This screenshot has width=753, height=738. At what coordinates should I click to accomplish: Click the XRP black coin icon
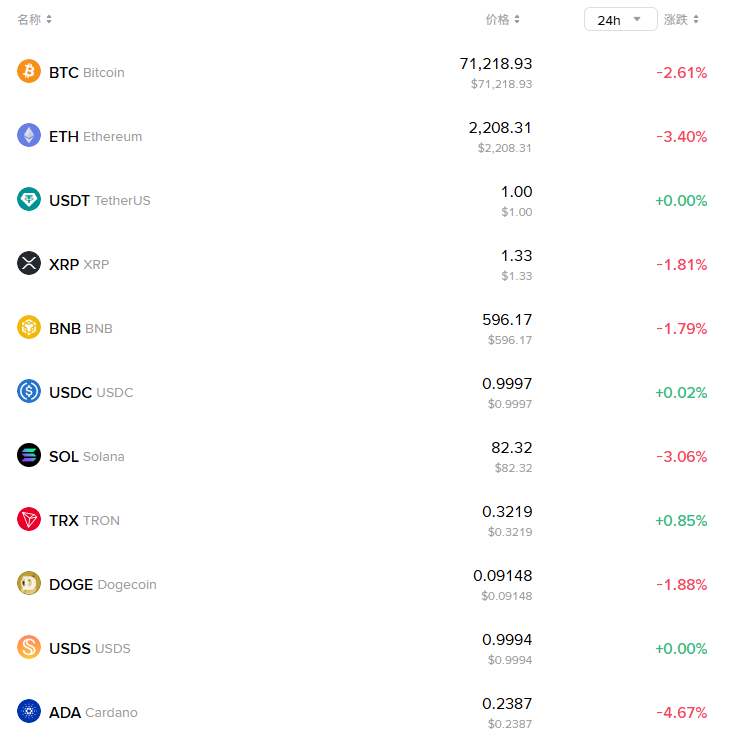(x=29, y=263)
